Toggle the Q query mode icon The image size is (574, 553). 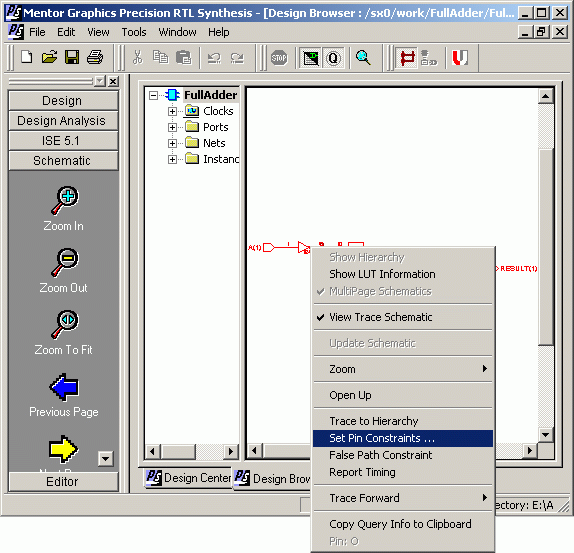pyautogui.click(x=333, y=58)
